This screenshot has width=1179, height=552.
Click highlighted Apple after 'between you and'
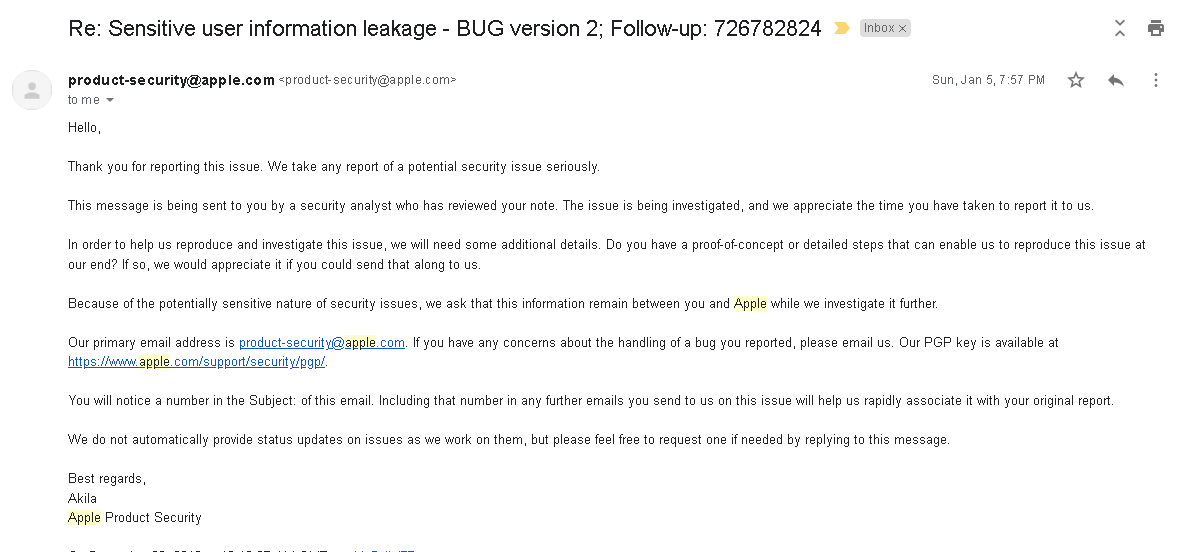point(750,304)
